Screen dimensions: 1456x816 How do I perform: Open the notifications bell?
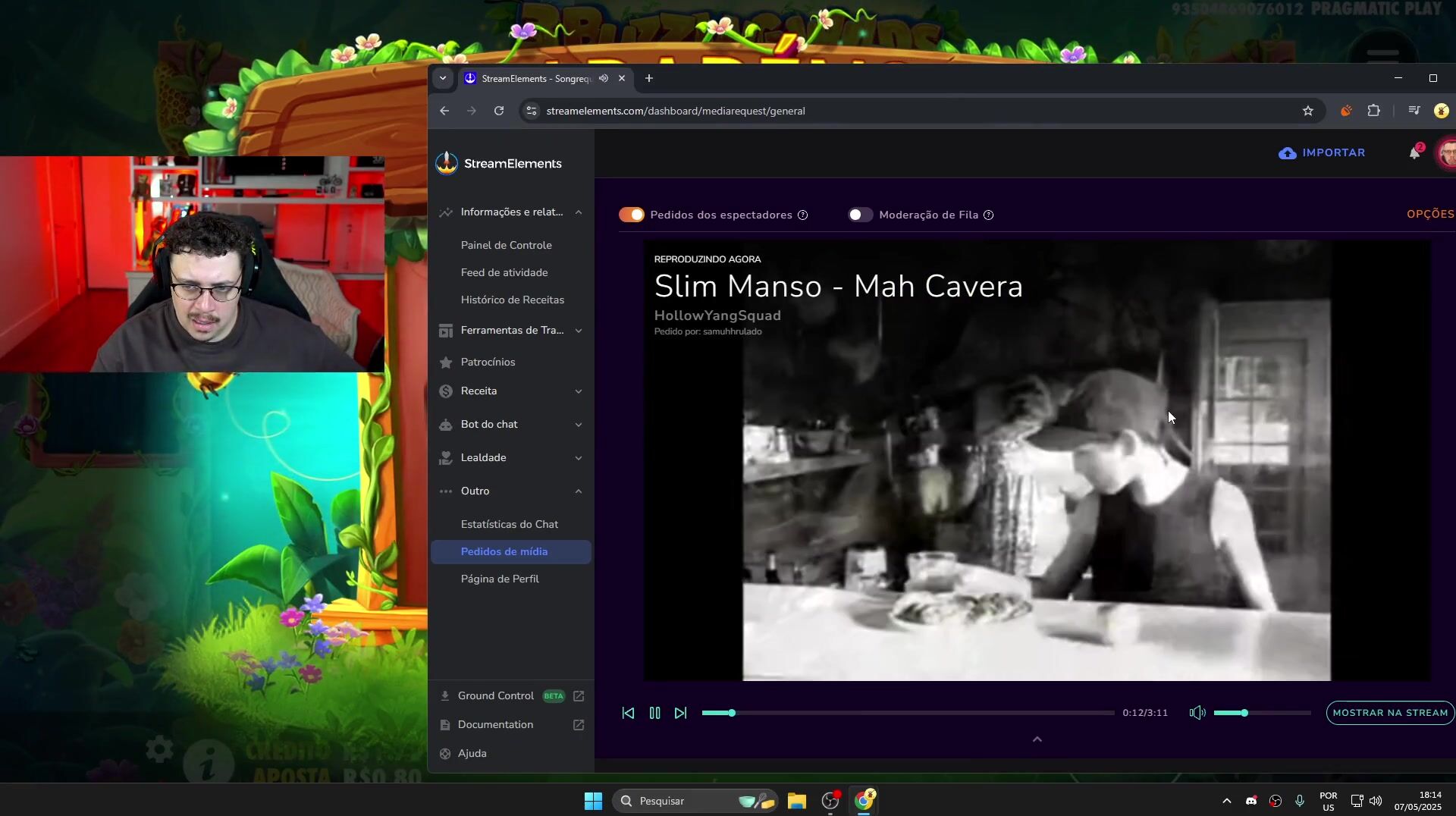[1415, 153]
